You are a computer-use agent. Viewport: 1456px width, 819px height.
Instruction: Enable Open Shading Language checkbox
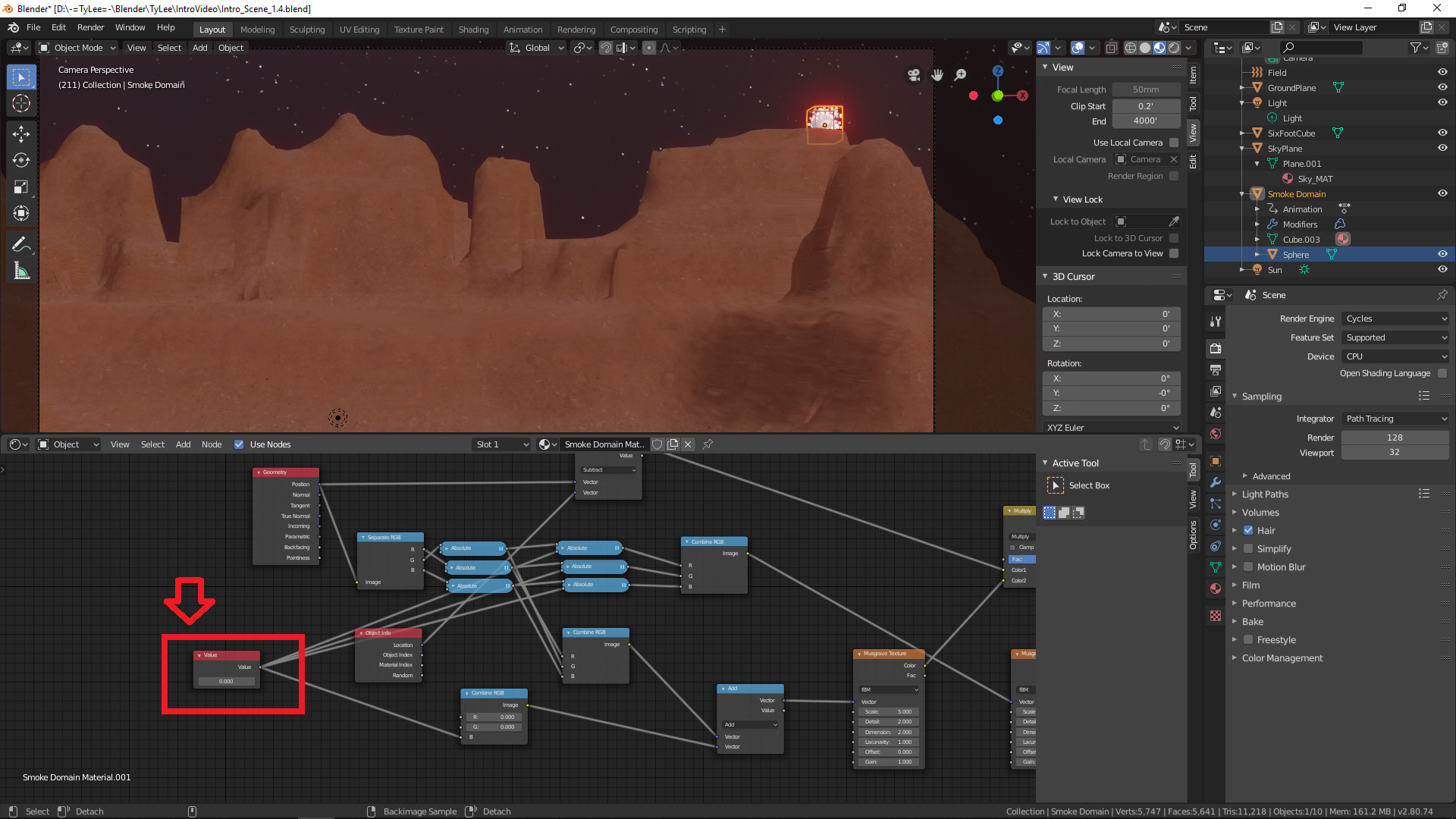coord(1442,373)
